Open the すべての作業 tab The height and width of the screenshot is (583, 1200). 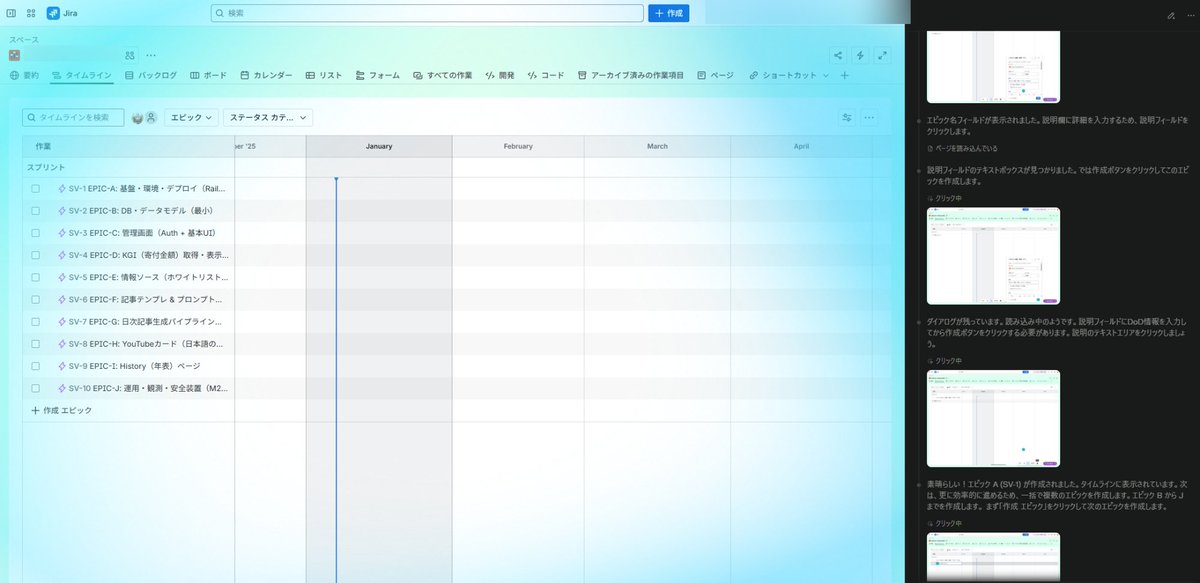(x=442, y=75)
